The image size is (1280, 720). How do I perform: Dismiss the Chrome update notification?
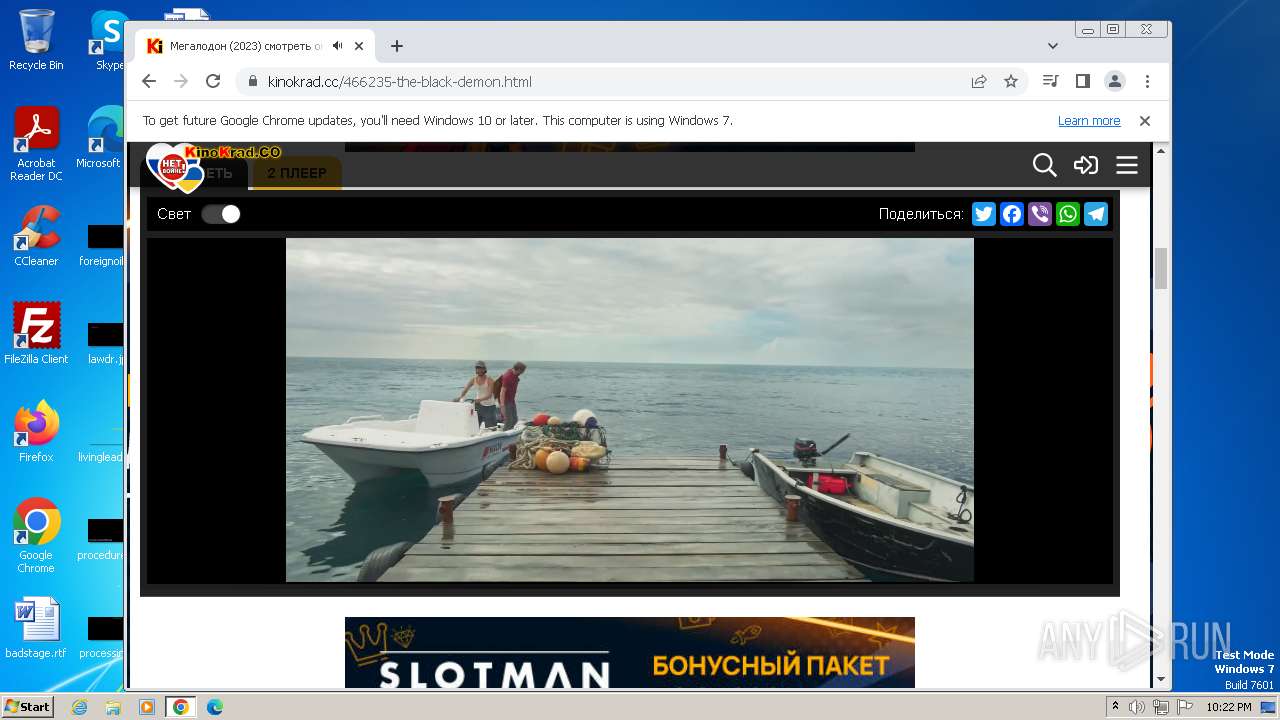click(x=1145, y=121)
